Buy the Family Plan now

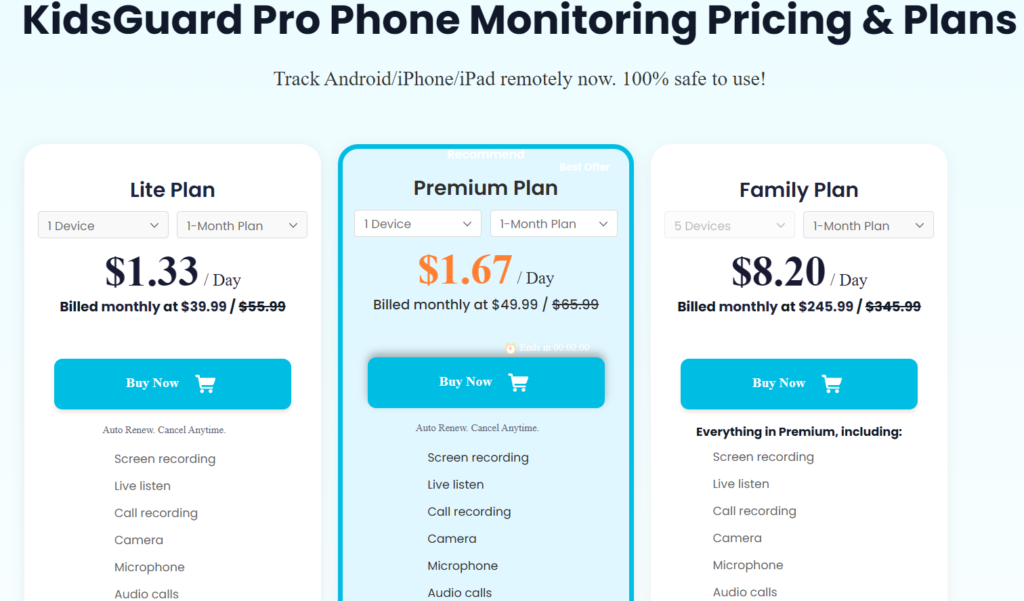pos(799,384)
